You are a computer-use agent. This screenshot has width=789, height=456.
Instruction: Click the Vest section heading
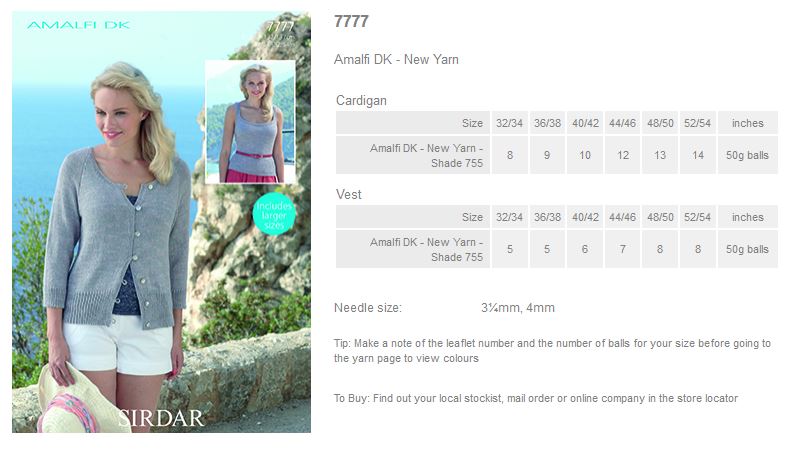coord(349,194)
